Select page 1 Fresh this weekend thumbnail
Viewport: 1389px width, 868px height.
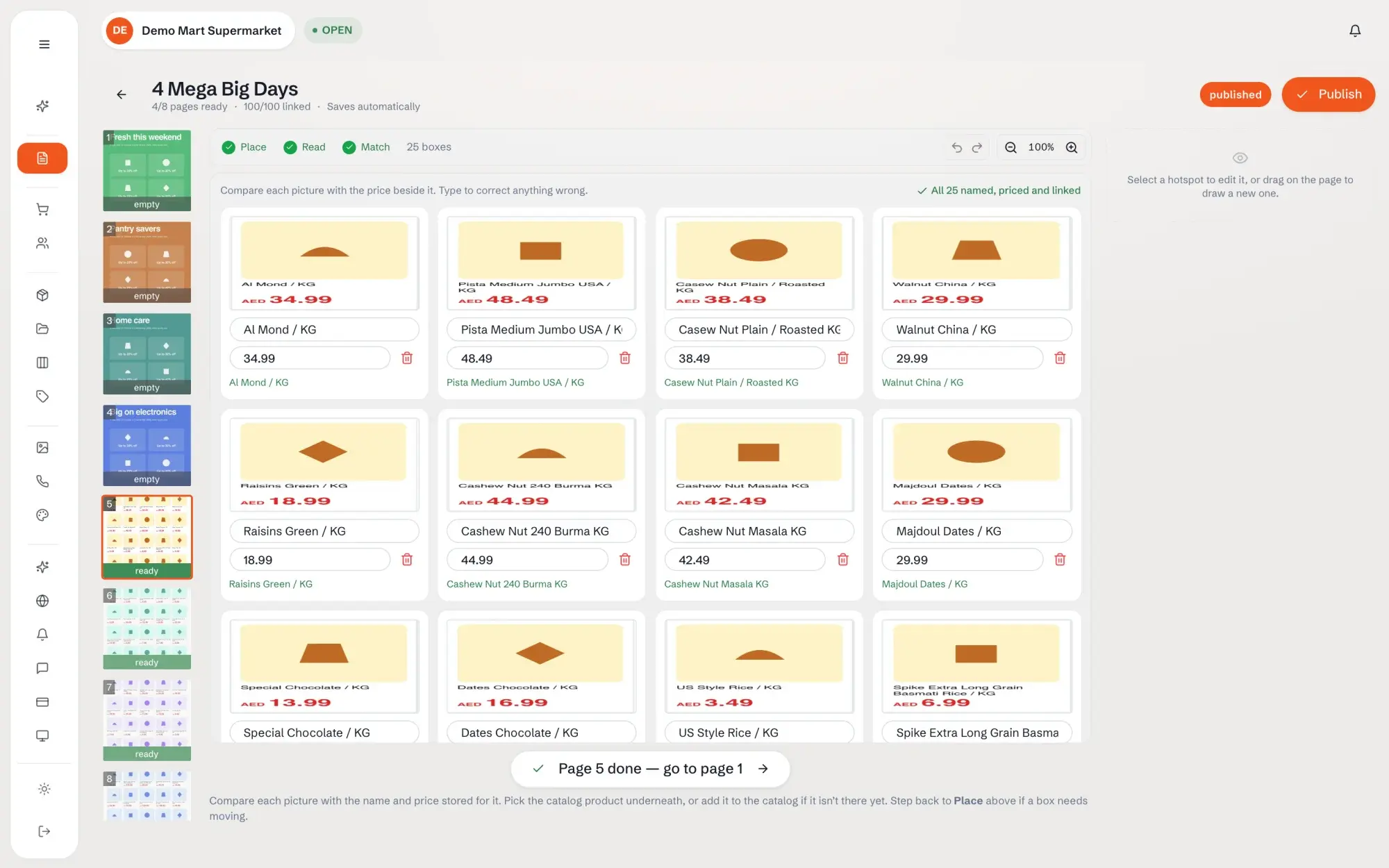coord(147,170)
